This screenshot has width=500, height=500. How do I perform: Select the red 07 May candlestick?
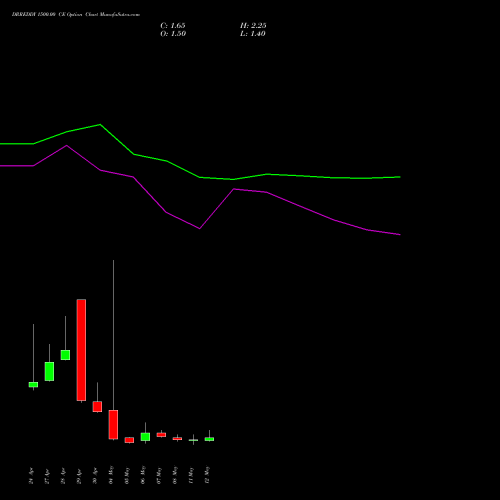[161, 435]
